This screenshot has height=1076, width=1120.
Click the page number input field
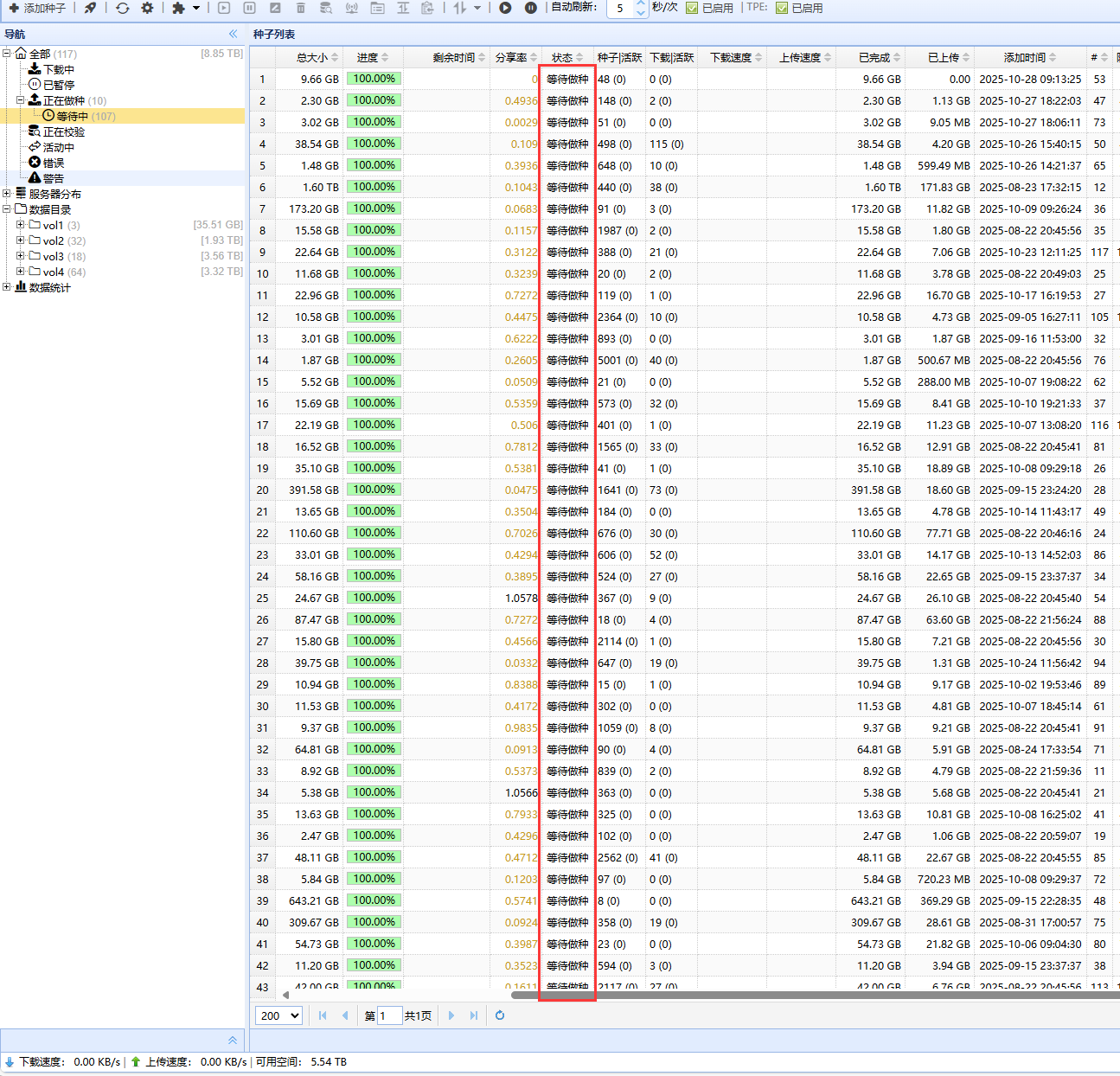[389, 1015]
